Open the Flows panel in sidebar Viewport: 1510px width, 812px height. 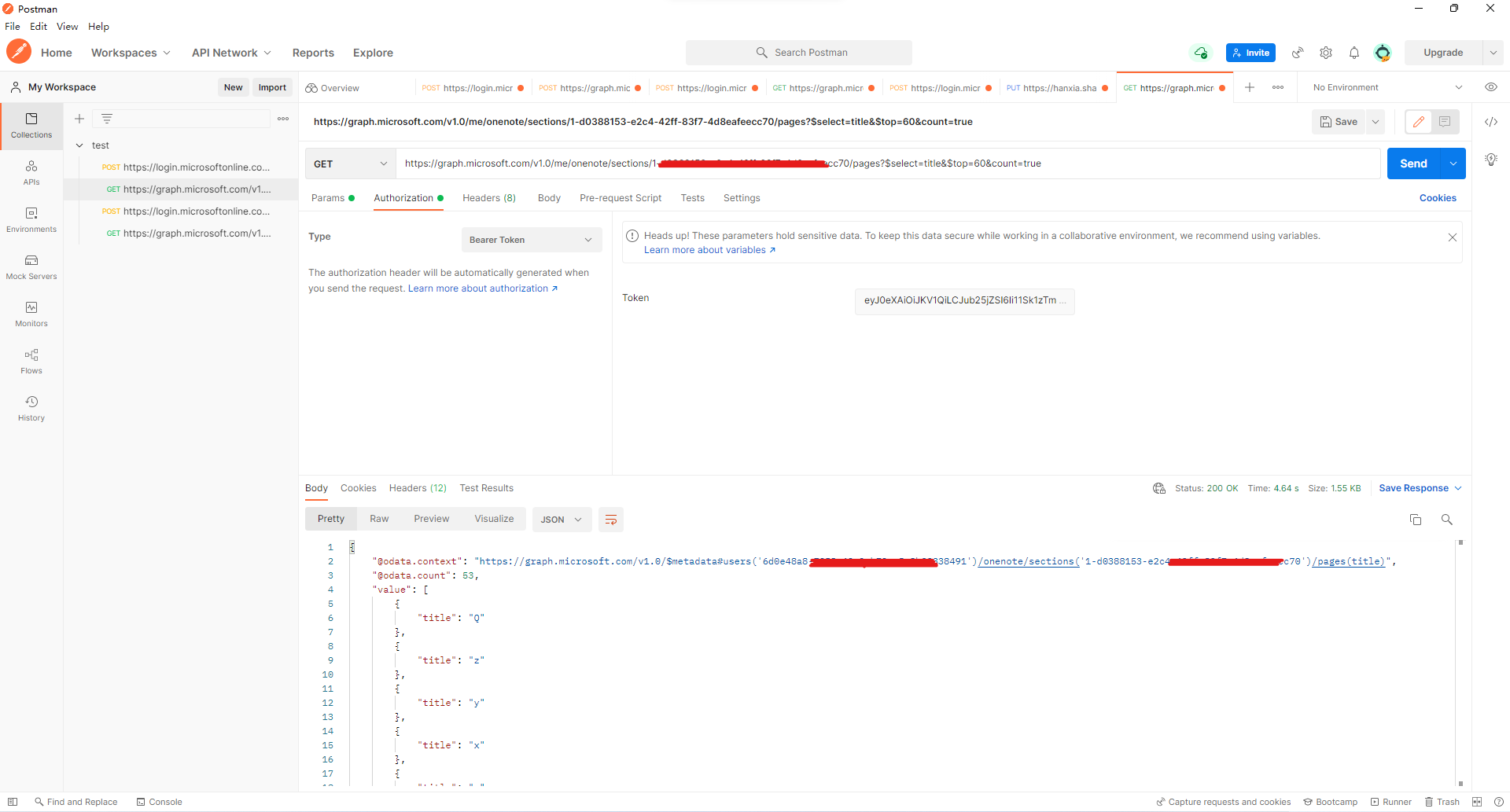tap(31, 361)
